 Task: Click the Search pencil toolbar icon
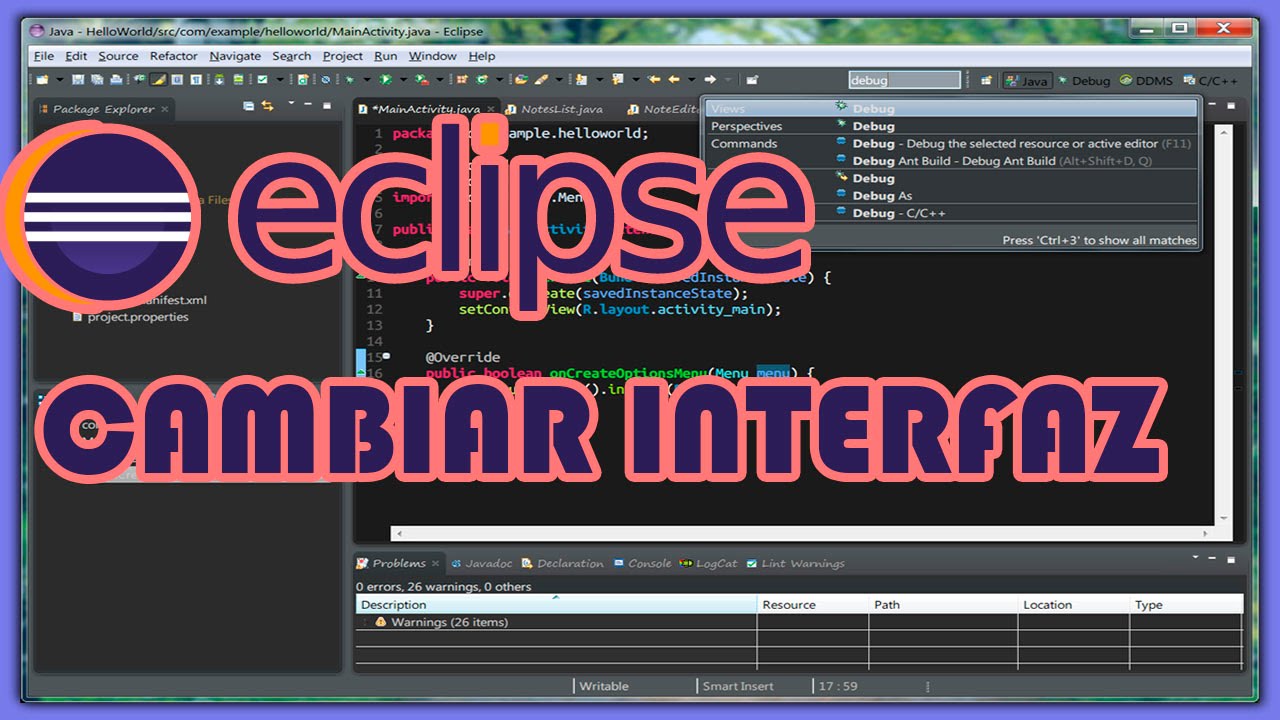(540, 79)
